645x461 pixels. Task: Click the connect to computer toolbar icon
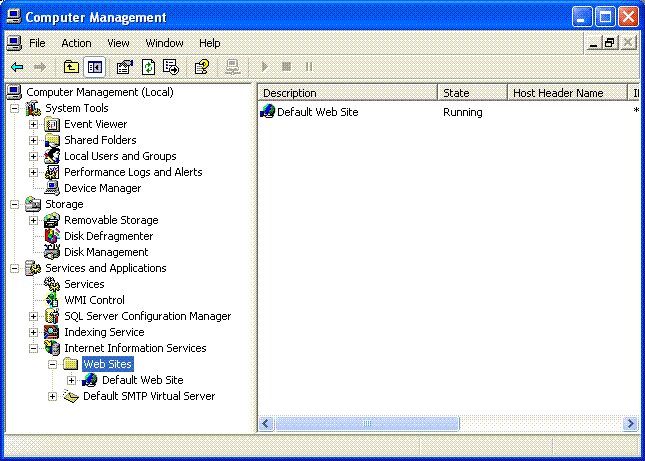coord(233,67)
